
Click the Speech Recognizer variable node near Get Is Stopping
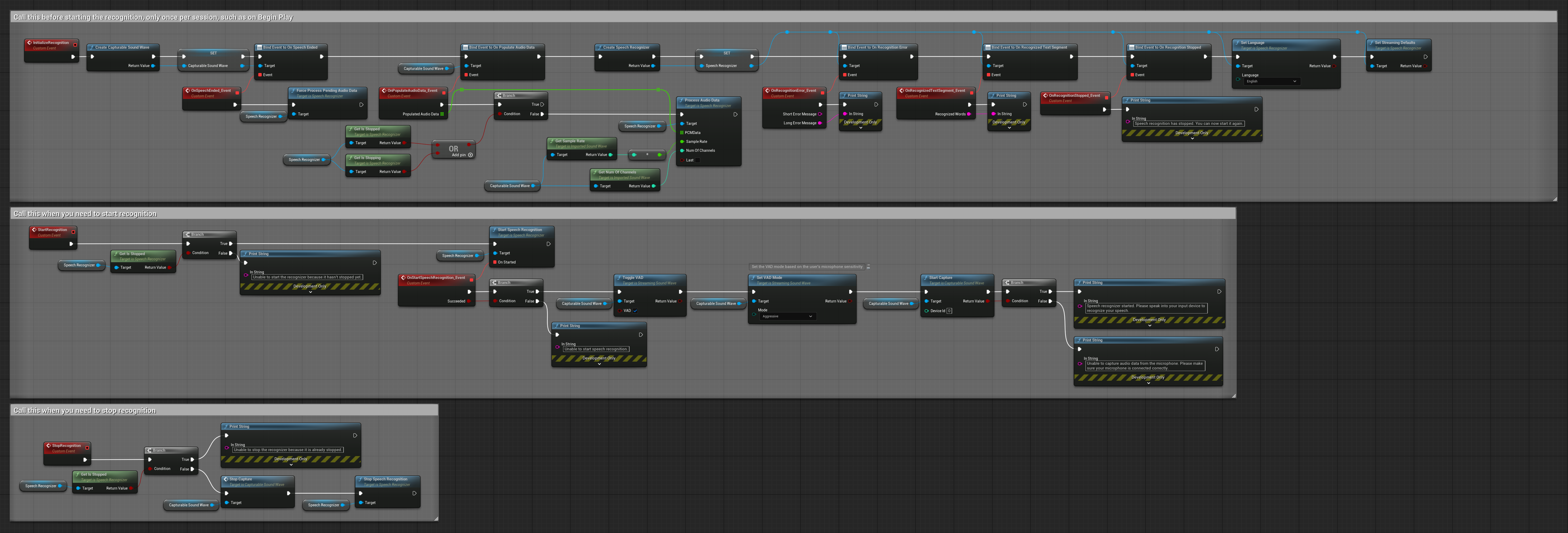click(x=307, y=160)
